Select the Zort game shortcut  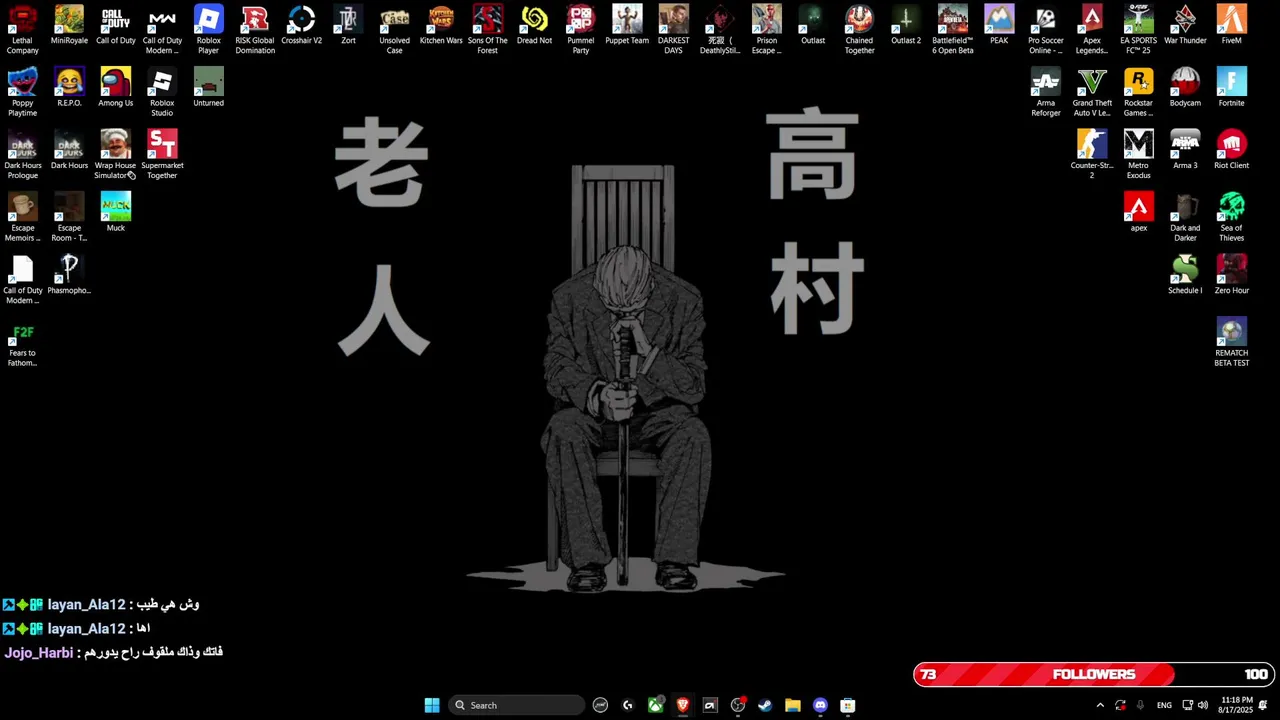(348, 25)
